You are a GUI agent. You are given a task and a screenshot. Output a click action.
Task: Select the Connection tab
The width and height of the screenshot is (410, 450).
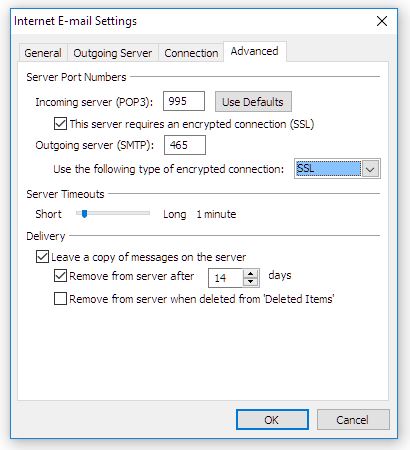pyautogui.click(x=191, y=53)
